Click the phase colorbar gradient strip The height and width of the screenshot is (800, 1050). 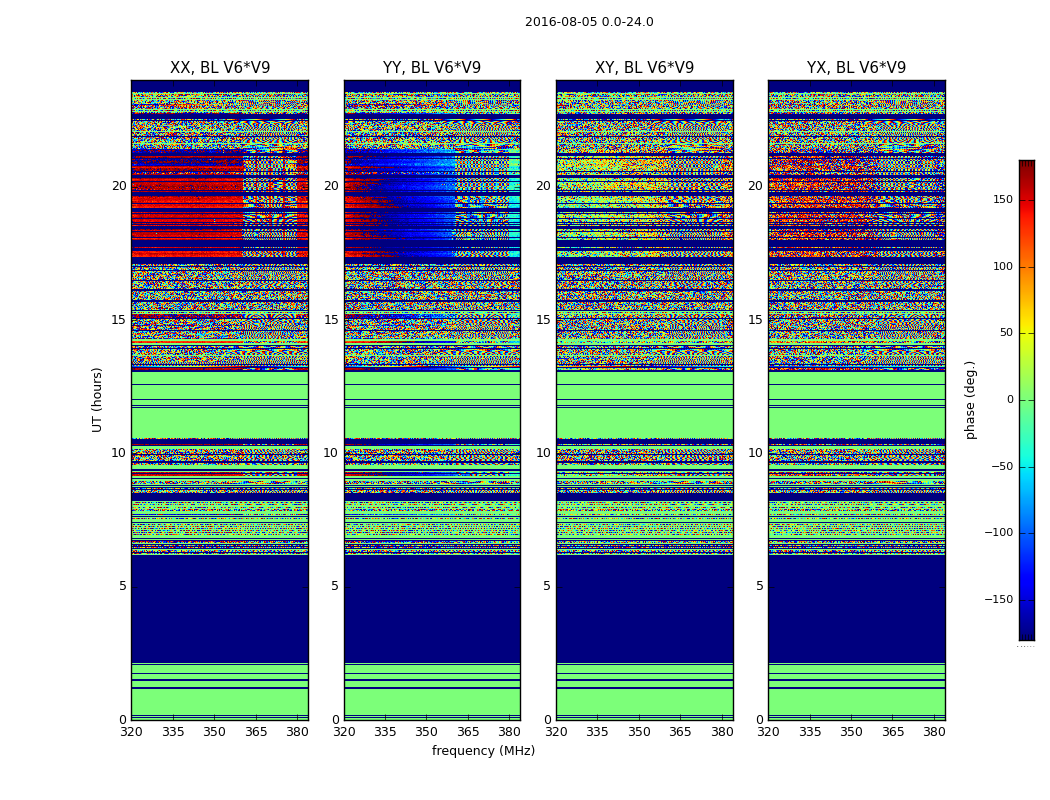[x=1027, y=400]
